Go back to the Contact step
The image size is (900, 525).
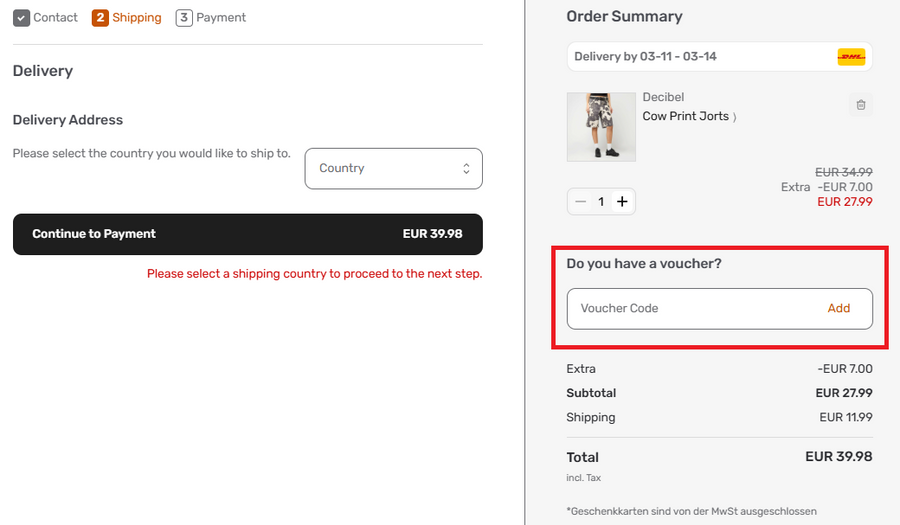click(x=55, y=18)
